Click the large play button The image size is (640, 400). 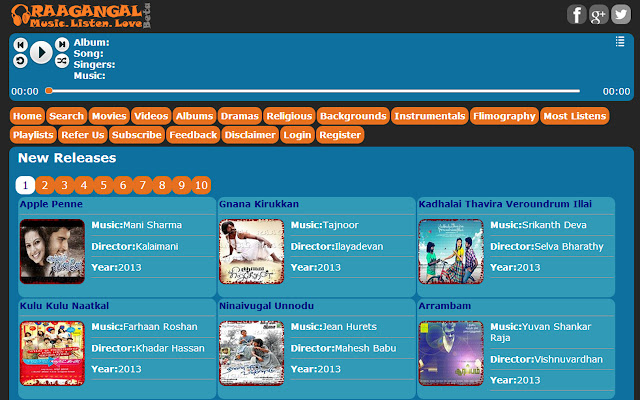[x=41, y=52]
